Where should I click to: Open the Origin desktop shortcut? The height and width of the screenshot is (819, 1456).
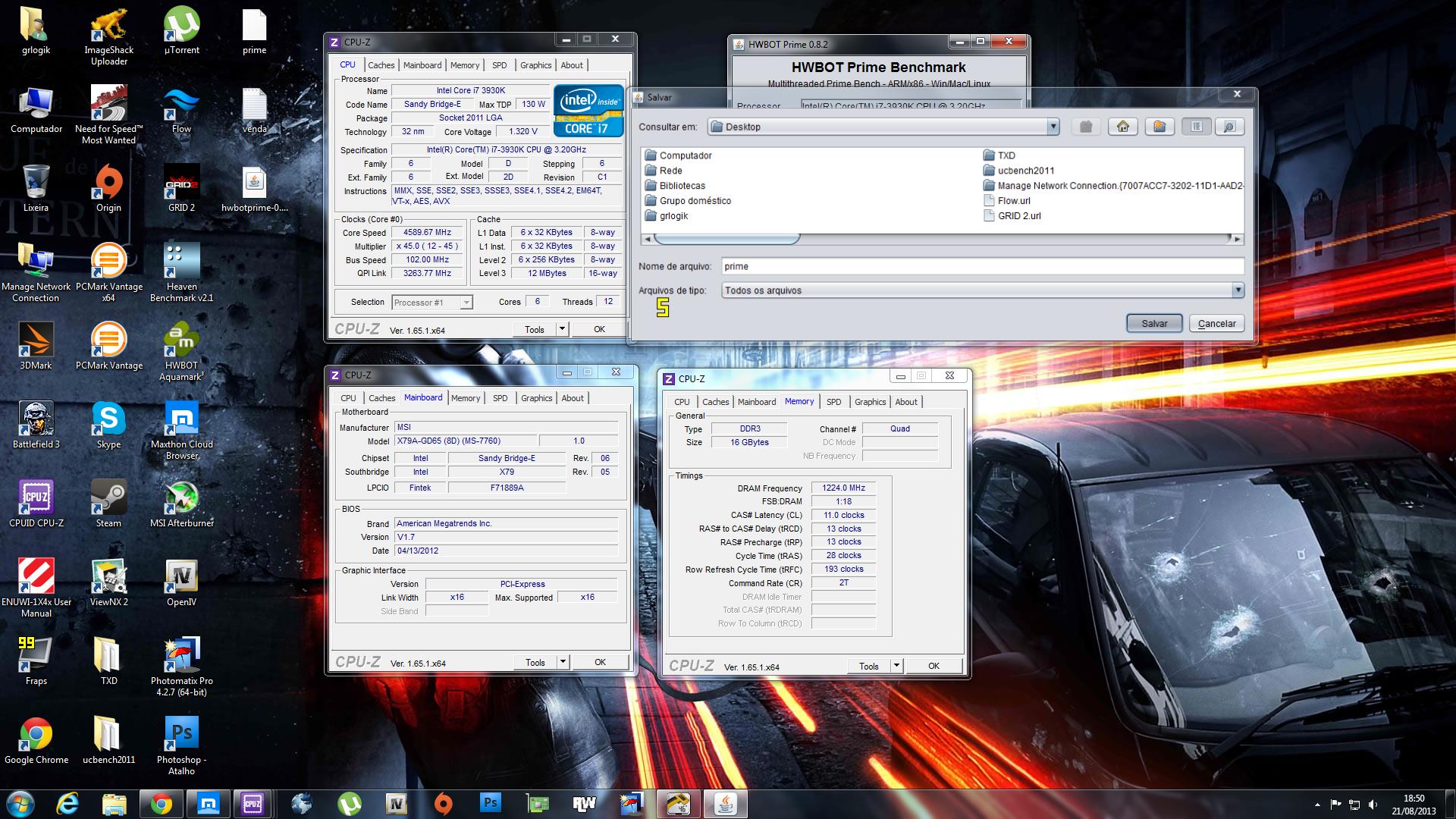(x=108, y=189)
